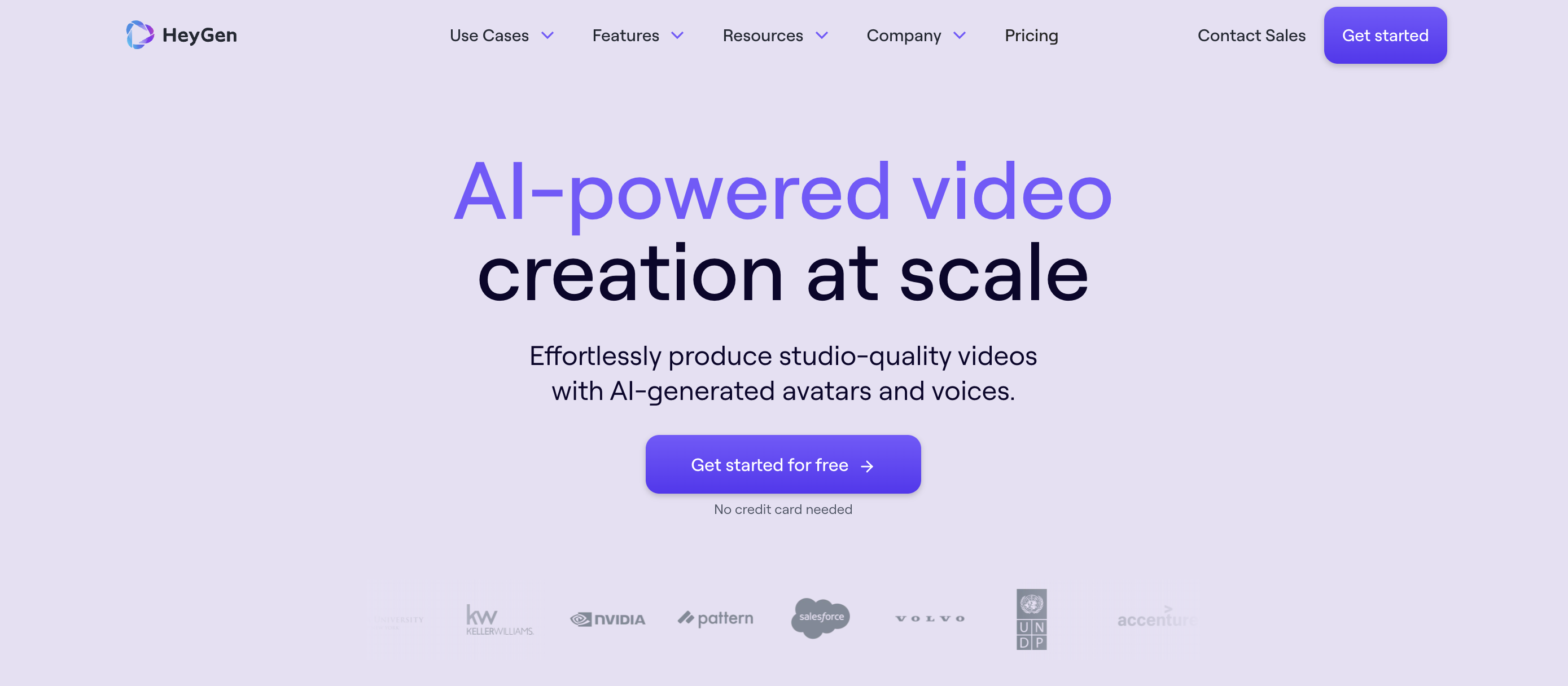The image size is (1568, 686).
Task: Expand the Use Cases dropdown menu
Action: click(500, 35)
